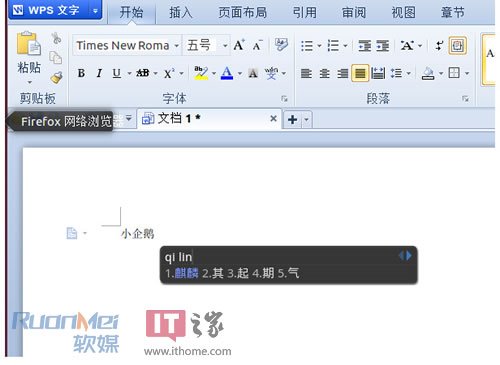
Task: Add a new document tab with plus
Action: pyautogui.click(x=292, y=119)
